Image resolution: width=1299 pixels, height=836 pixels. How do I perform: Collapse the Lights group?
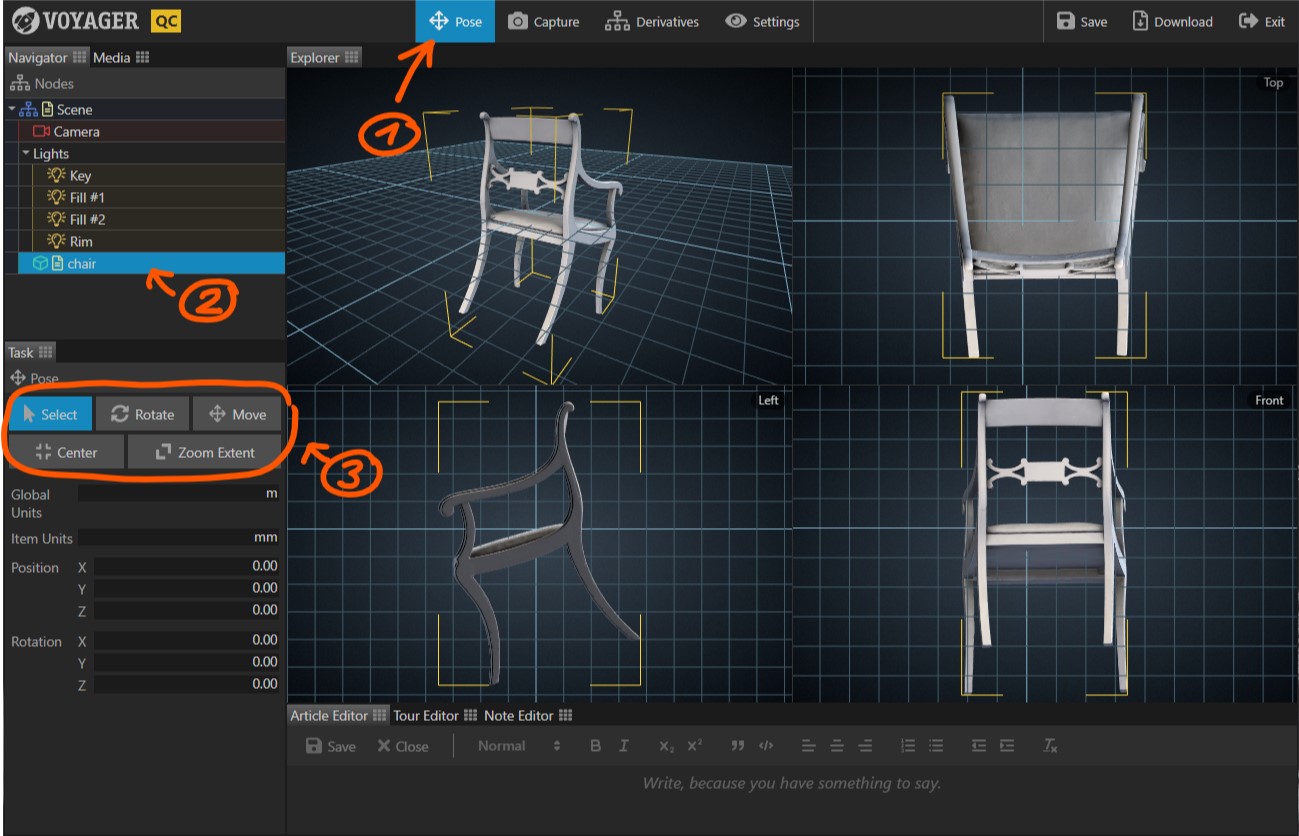tap(26, 154)
